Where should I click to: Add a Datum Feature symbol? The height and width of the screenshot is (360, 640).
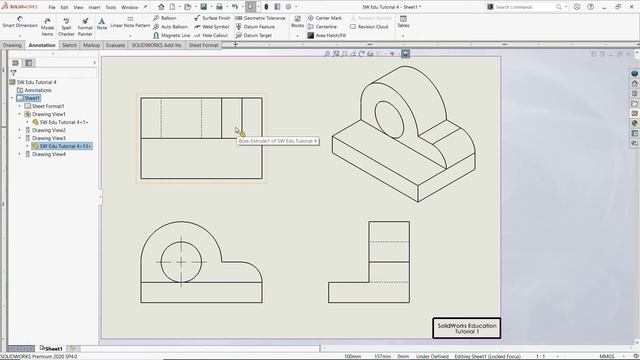(x=255, y=27)
